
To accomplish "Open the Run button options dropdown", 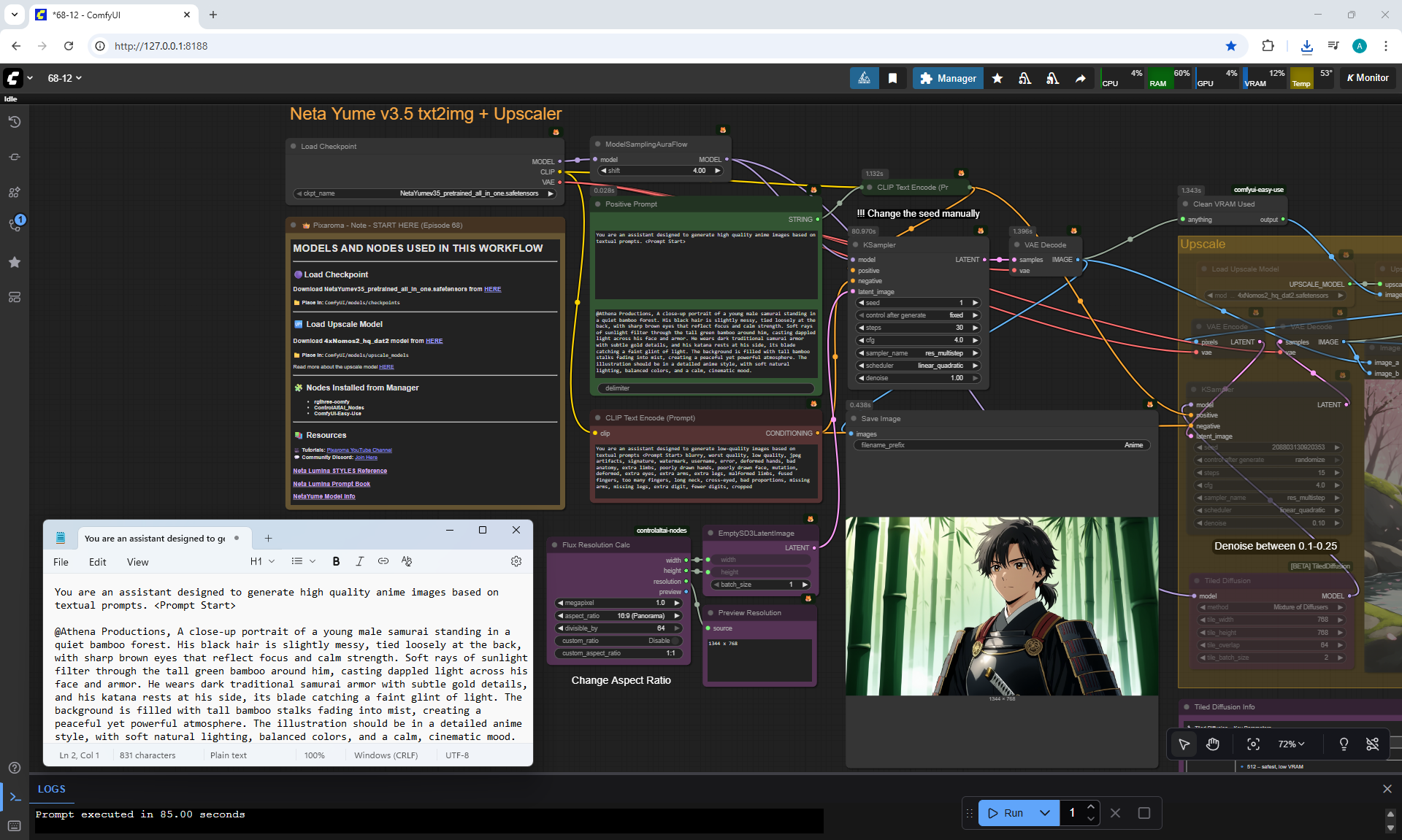I will (x=1045, y=812).
